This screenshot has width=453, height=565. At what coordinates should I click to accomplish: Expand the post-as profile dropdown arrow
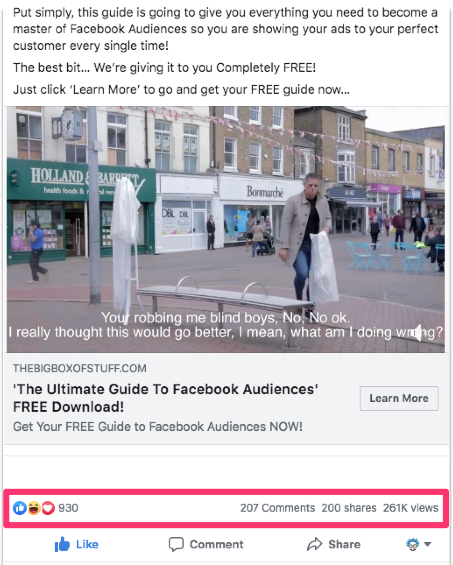click(427, 544)
